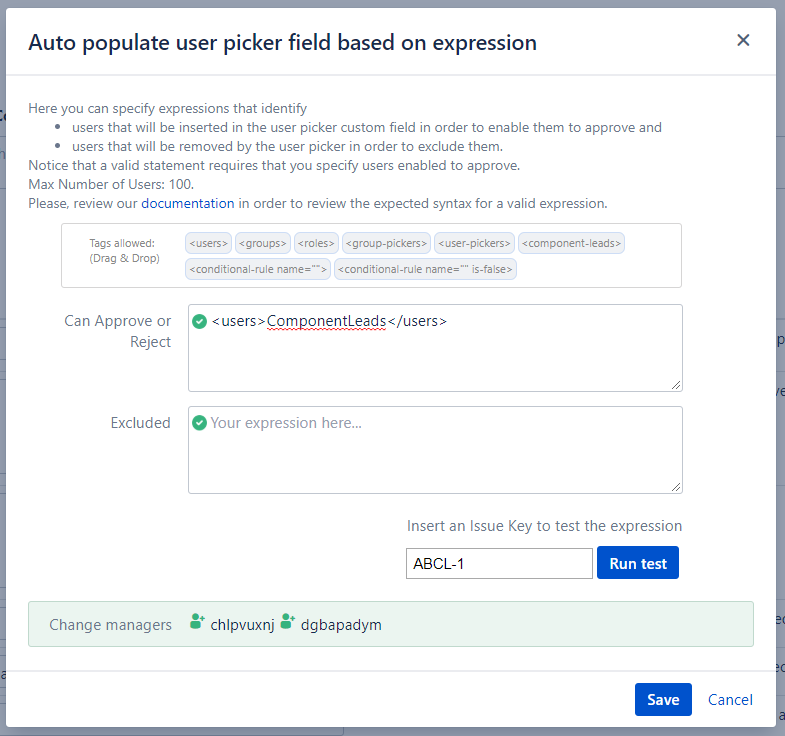Close the dialog with the X icon

click(x=743, y=40)
